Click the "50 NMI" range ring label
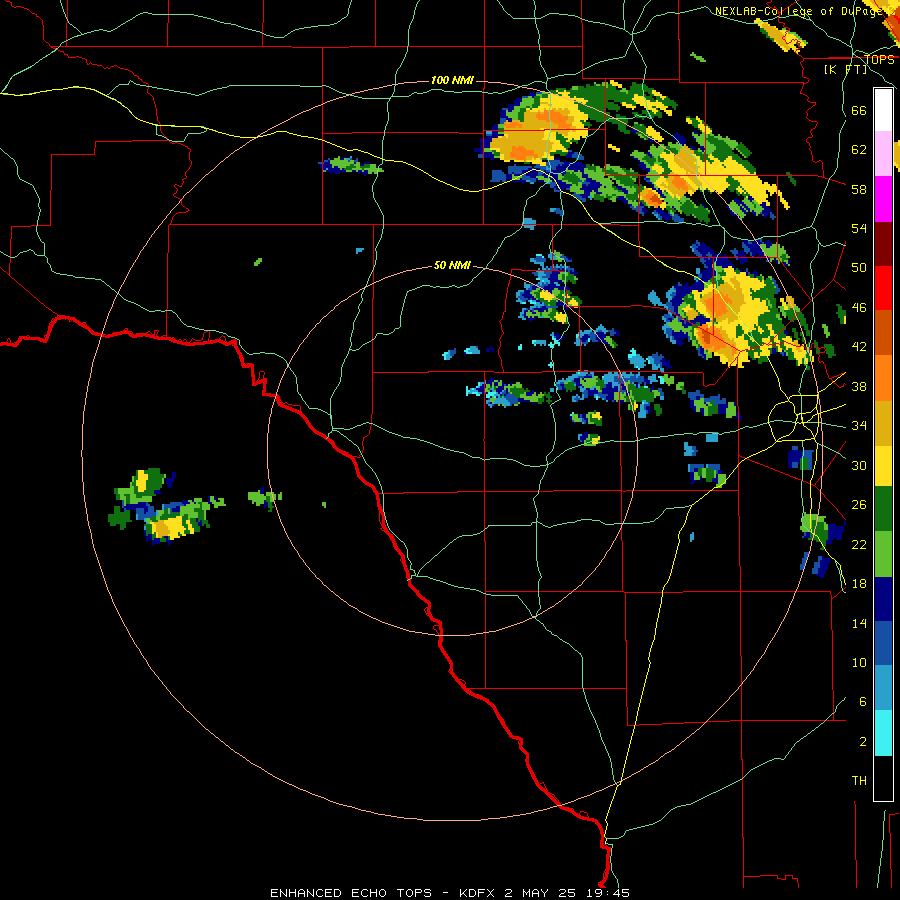The height and width of the screenshot is (900, 900). click(x=452, y=265)
